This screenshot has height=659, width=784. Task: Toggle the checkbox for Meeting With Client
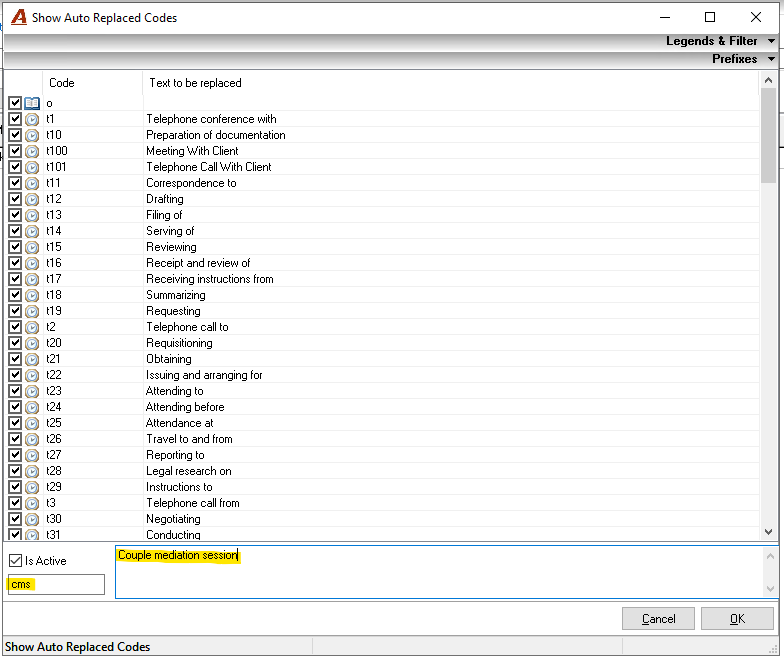(15, 150)
